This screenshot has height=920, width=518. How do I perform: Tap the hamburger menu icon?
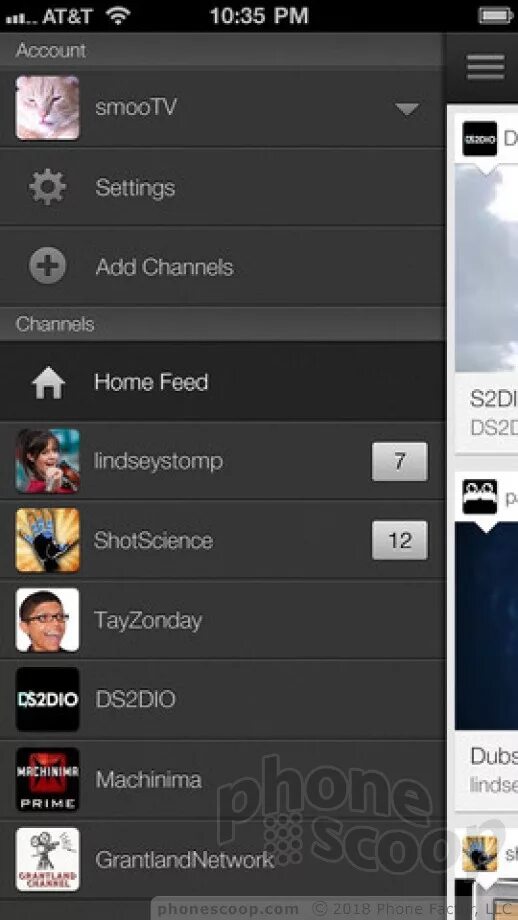point(485,67)
